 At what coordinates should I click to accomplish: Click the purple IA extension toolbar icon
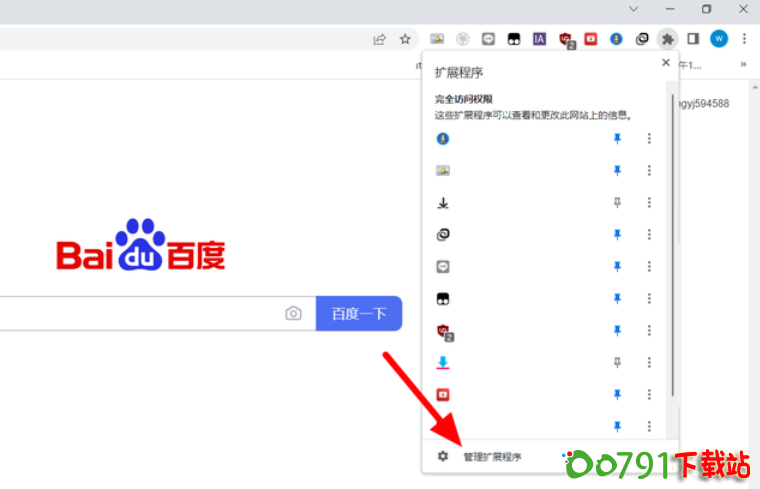coord(539,39)
